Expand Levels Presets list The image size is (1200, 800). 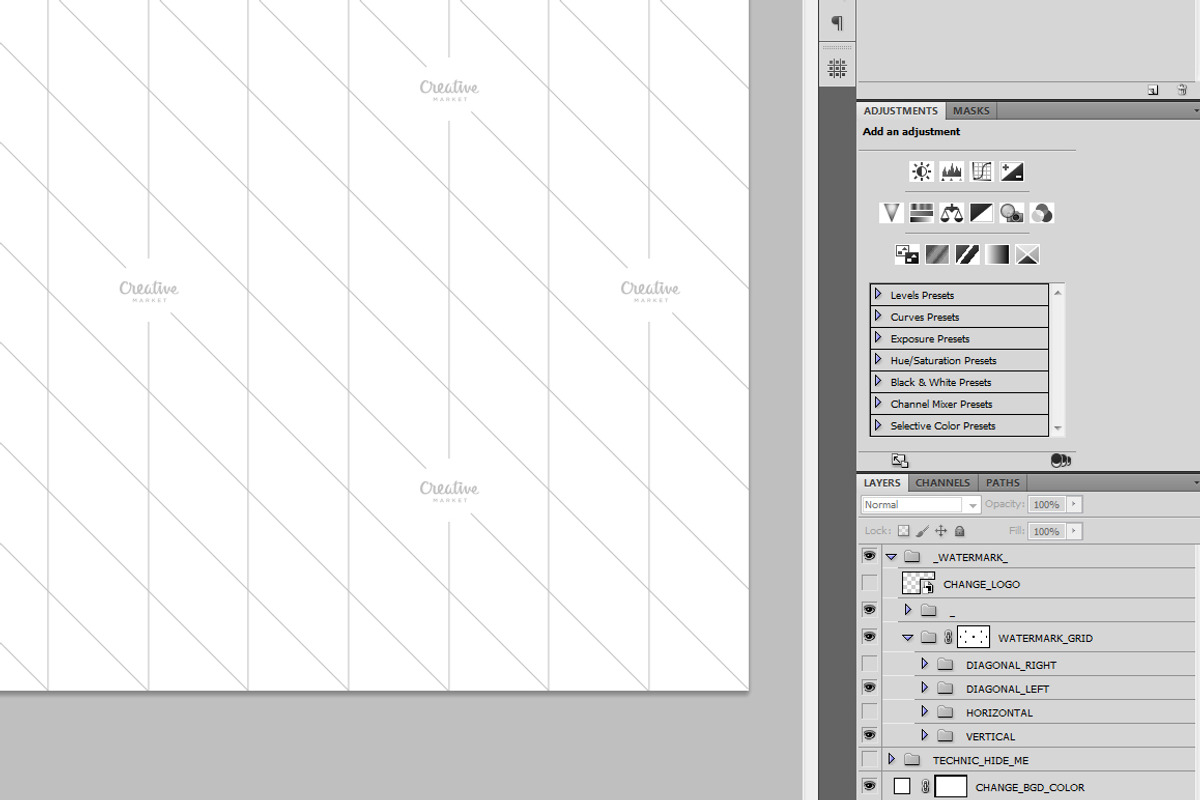point(878,294)
